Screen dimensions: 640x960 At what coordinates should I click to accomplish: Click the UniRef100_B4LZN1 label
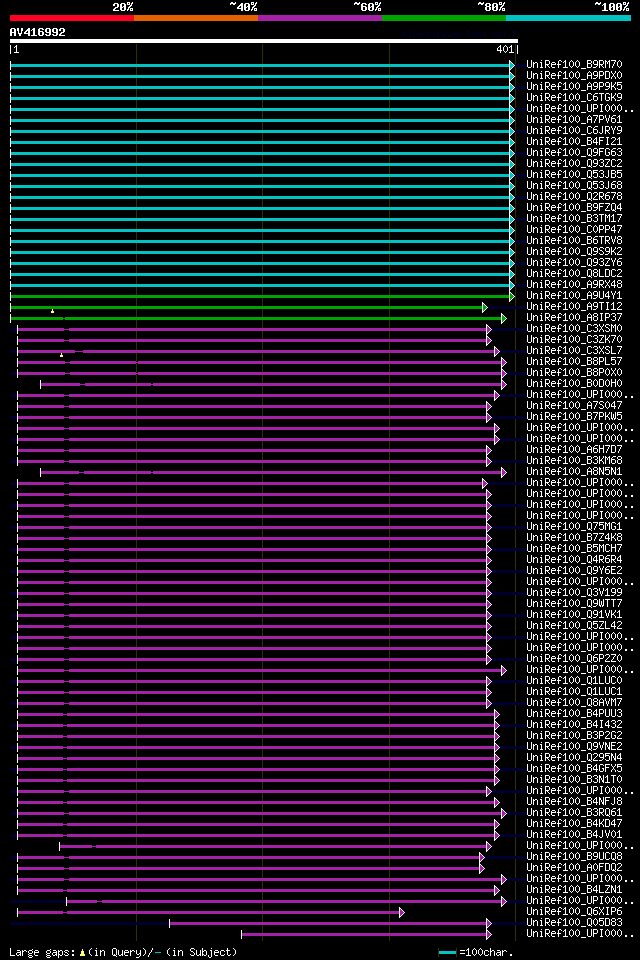pos(574,891)
